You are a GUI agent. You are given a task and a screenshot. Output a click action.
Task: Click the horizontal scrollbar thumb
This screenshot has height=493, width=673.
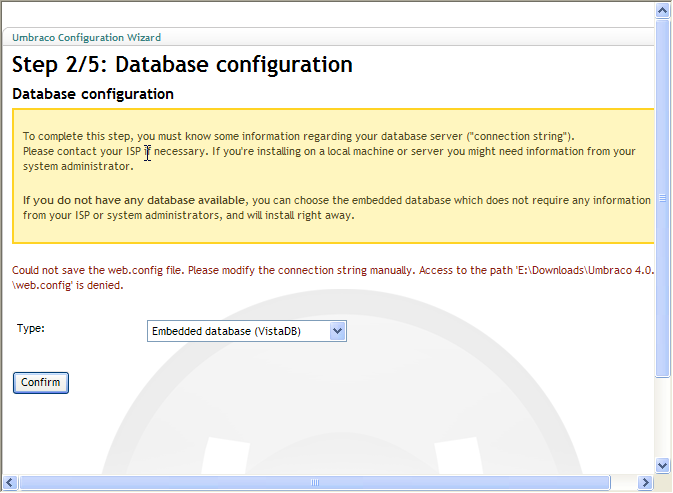point(315,483)
